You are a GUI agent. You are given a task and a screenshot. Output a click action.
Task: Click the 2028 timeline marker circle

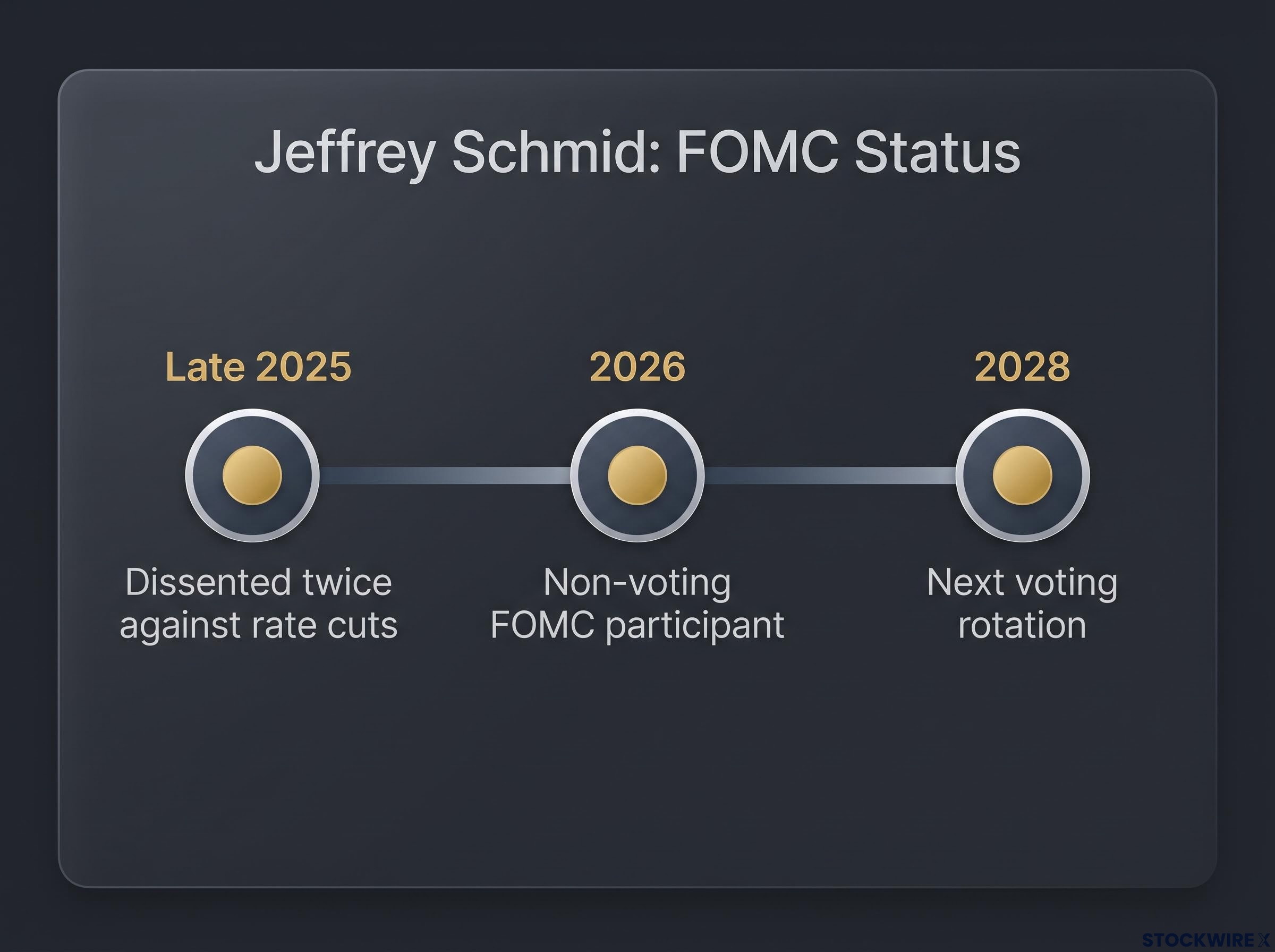[x=1023, y=475]
